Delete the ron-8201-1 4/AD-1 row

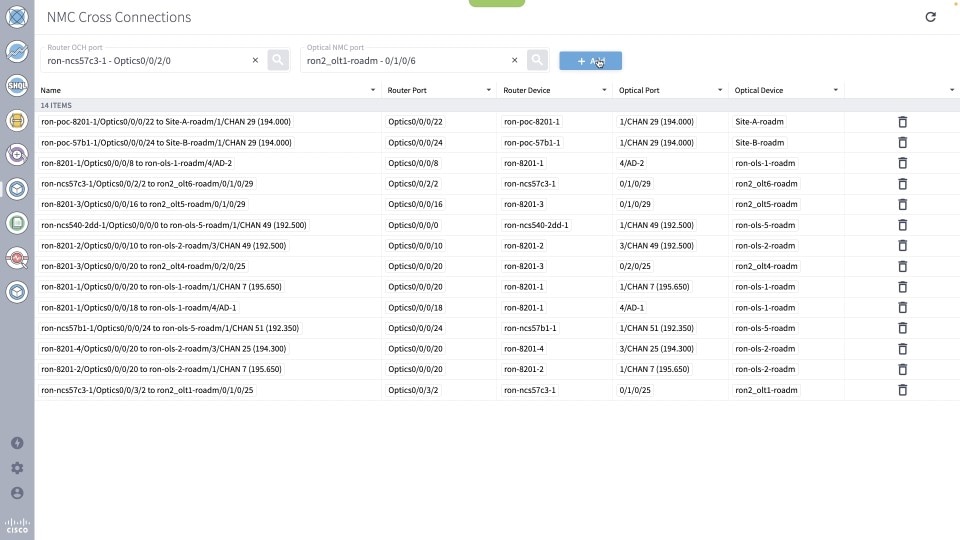(902, 307)
